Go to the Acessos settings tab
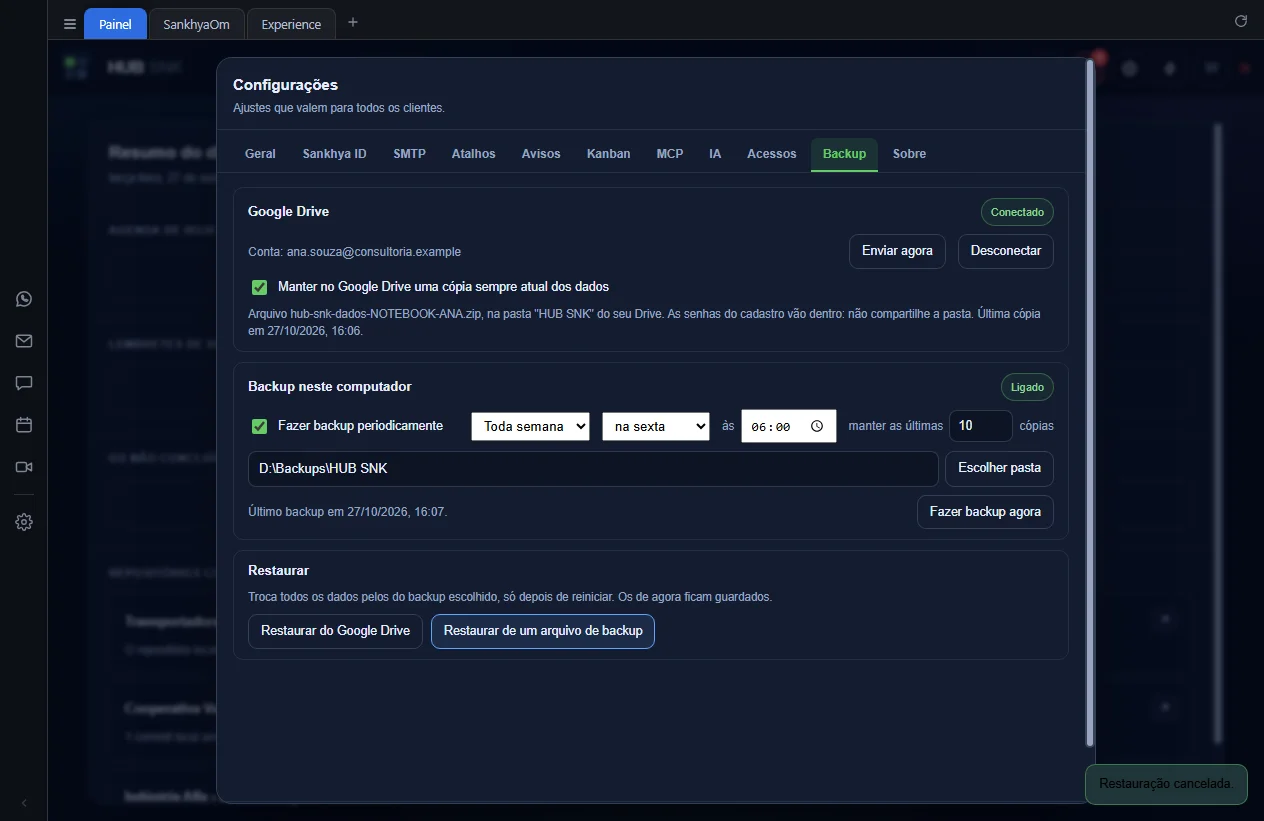The height and width of the screenshot is (821, 1264). point(772,154)
